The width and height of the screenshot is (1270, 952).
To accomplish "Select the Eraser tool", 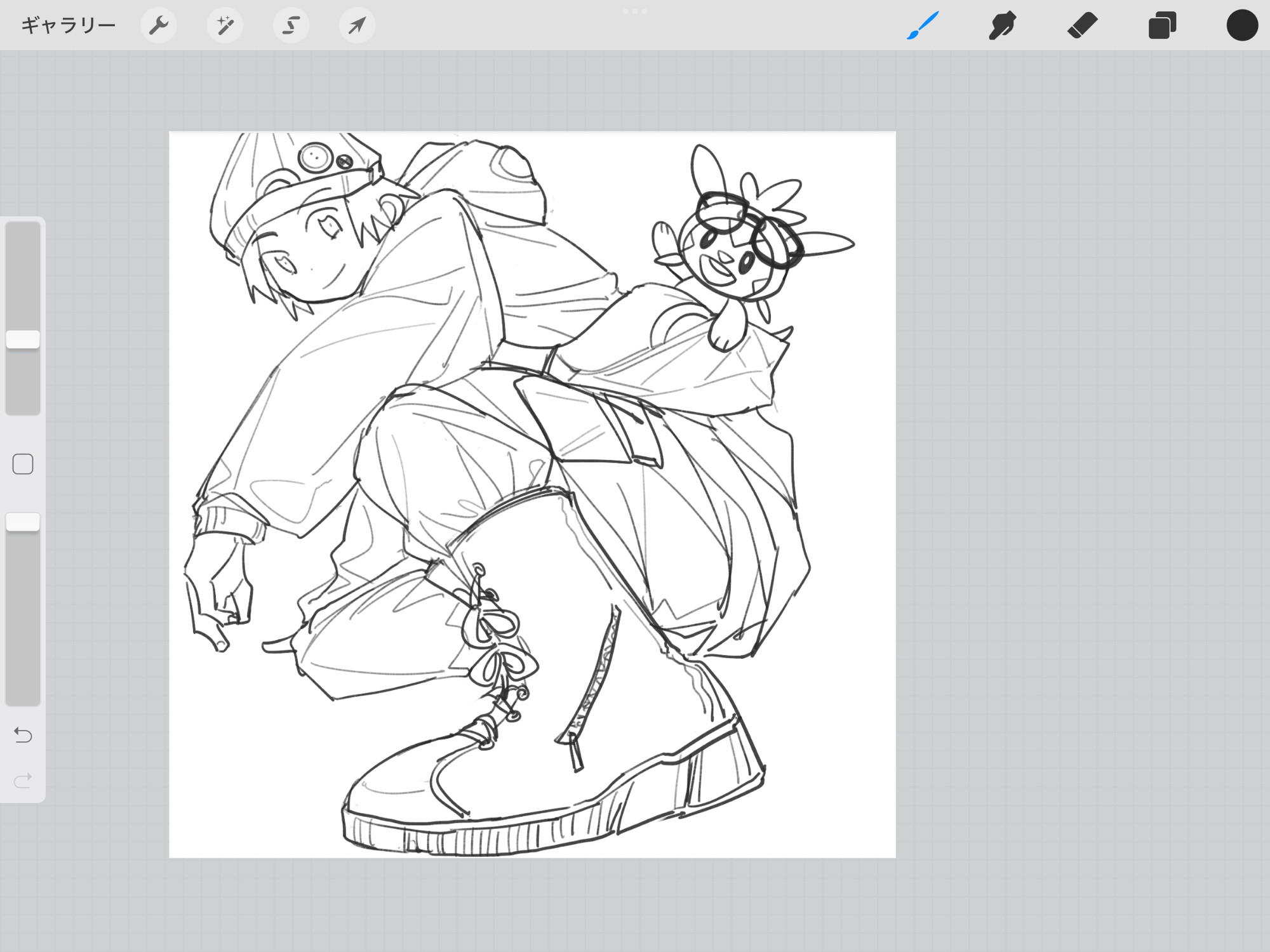I will click(x=1083, y=25).
